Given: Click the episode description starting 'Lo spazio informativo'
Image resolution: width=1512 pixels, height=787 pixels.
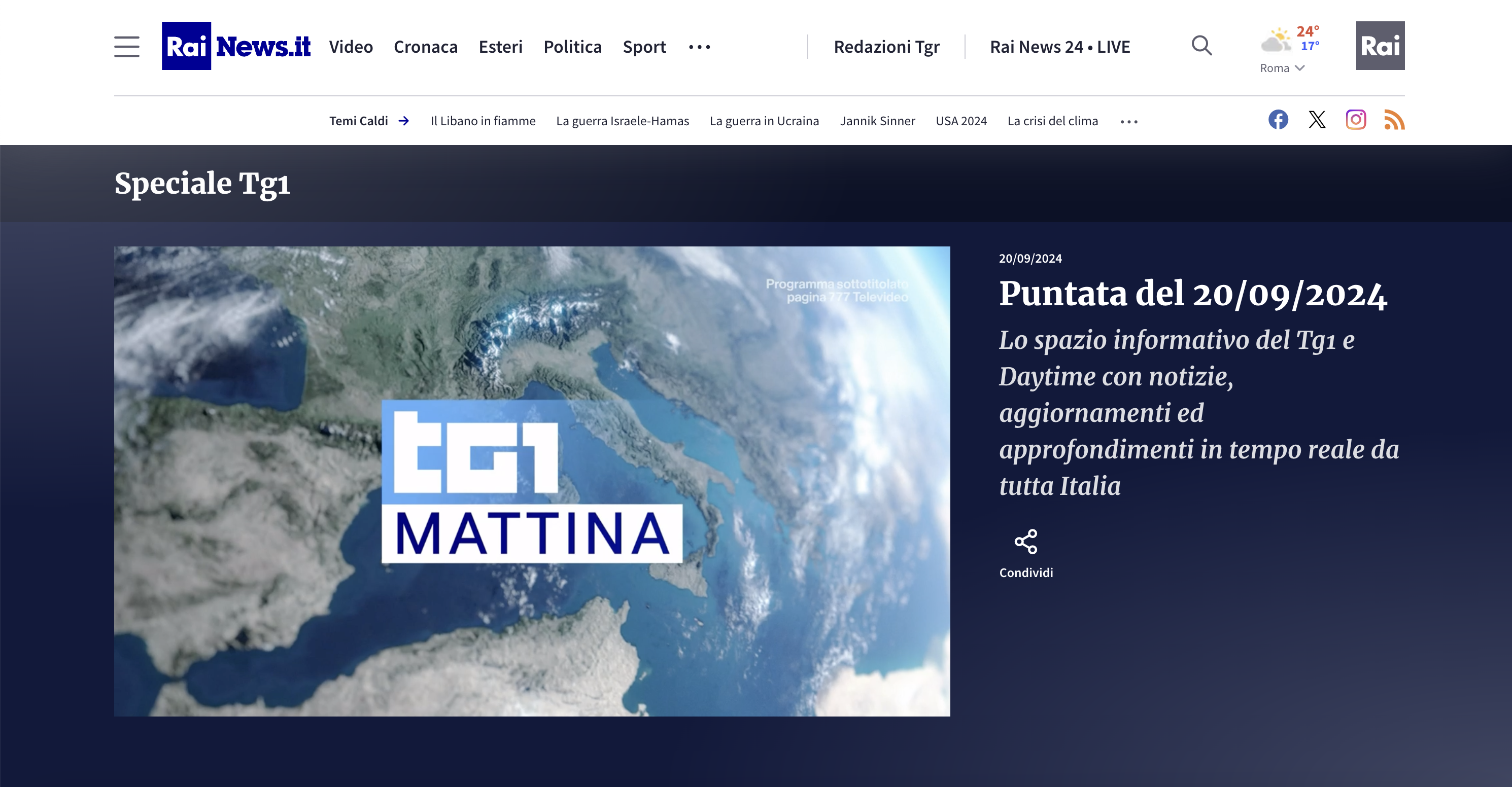Looking at the screenshot, I should tap(1199, 413).
